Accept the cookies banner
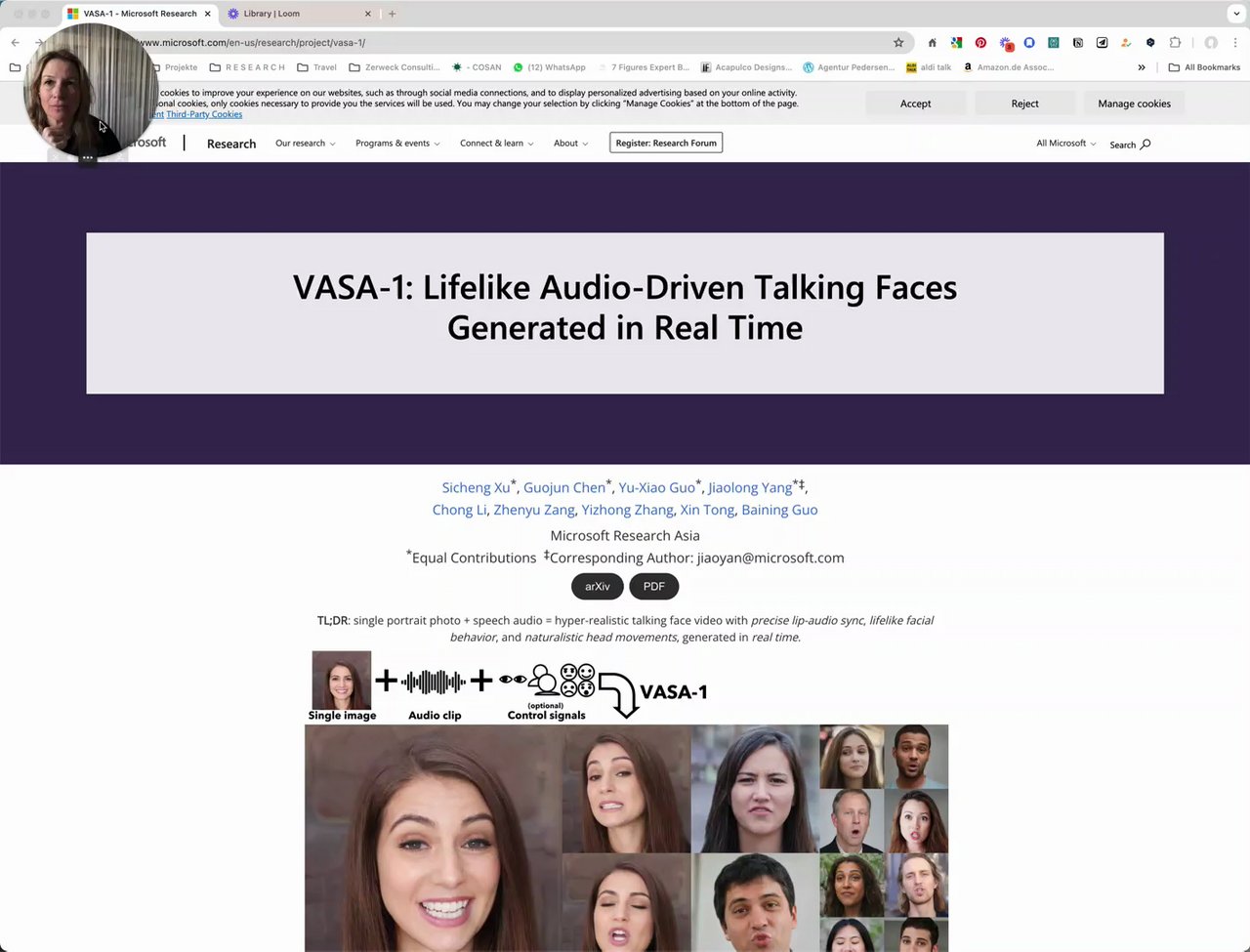Image resolution: width=1250 pixels, height=952 pixels. [x=915, y=103]
